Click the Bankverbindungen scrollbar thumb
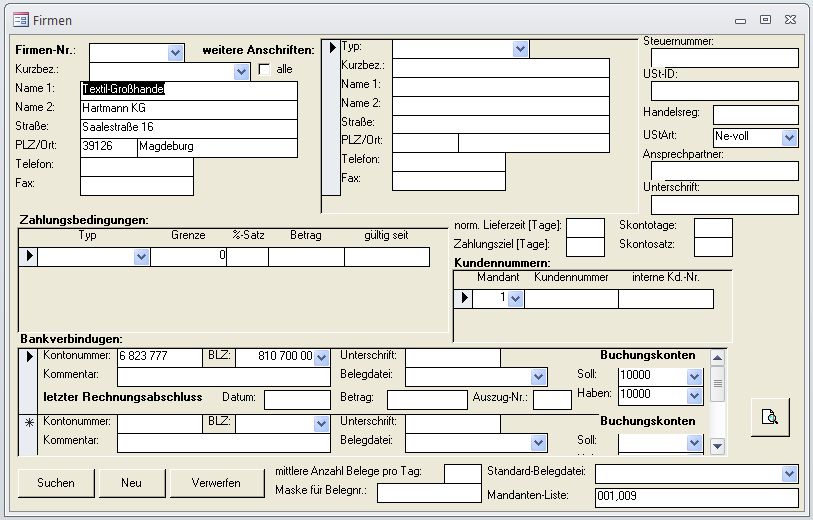This screenshot has height=520, width=813. (x=718, y=384)
